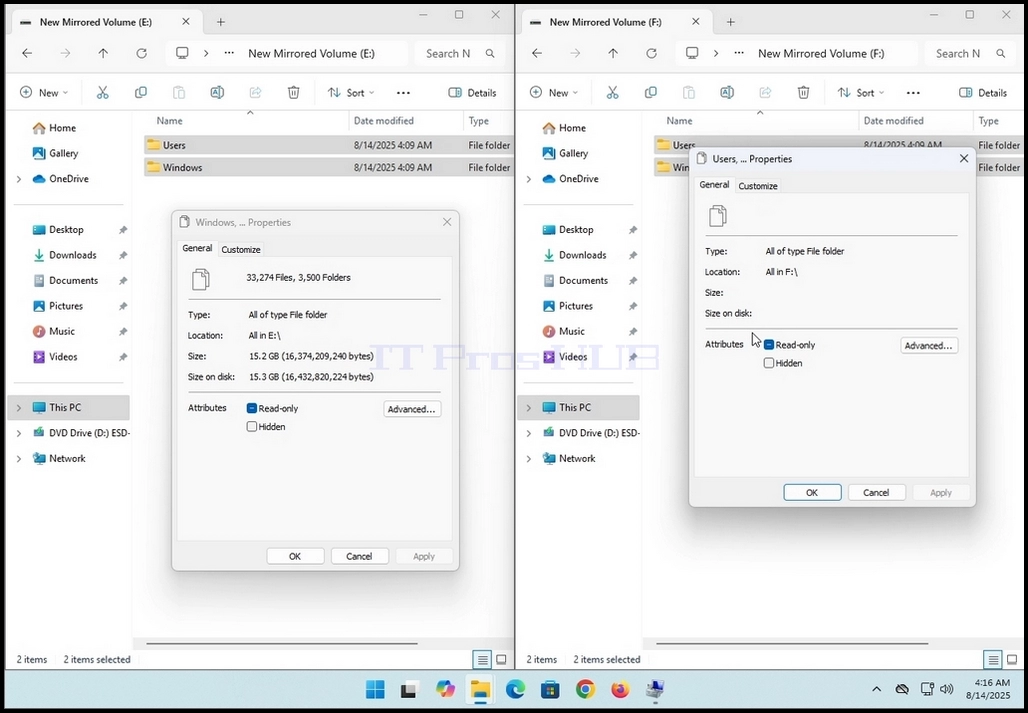This screenshot has height=713, width=1028.
Task: Open Microsoft Edge from taskbar
Action: [x=515, y=689]
